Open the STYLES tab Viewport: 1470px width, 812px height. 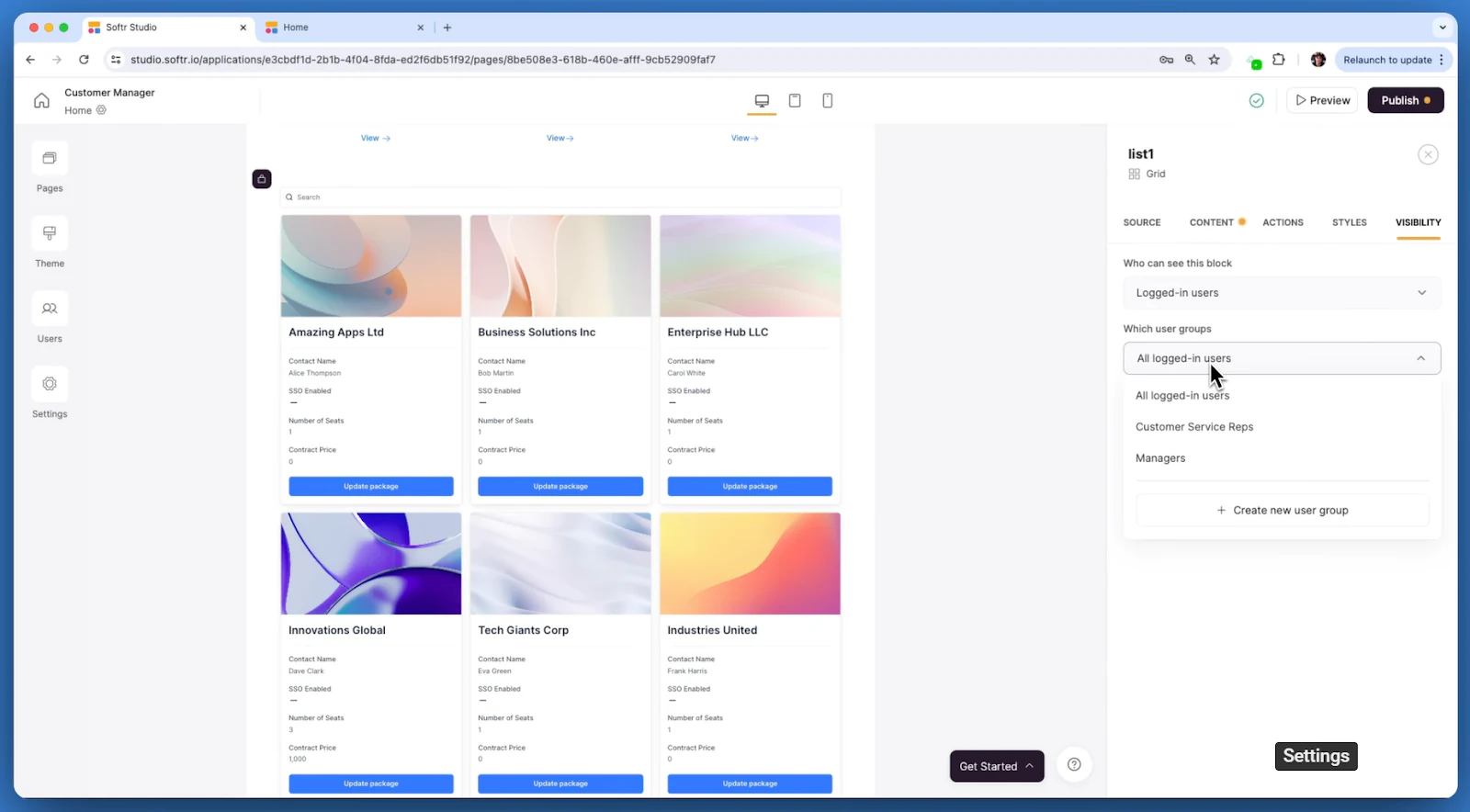coord(1350,222)
